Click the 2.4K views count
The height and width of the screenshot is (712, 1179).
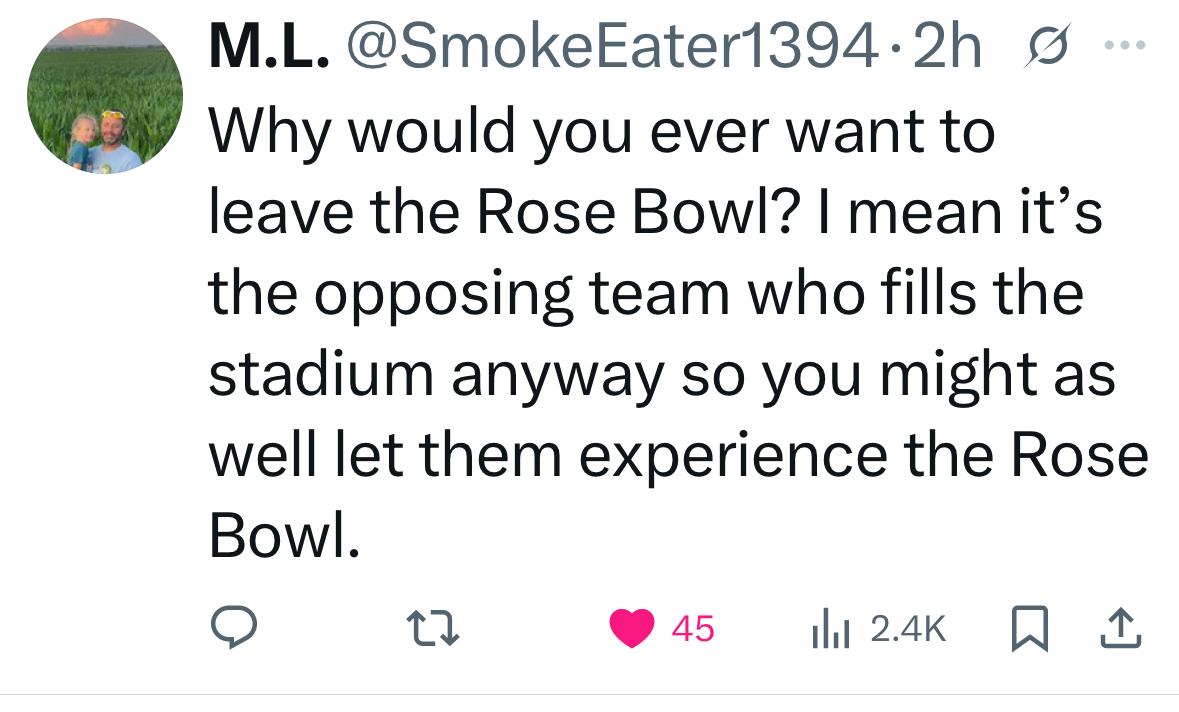[x=907, y=629]
